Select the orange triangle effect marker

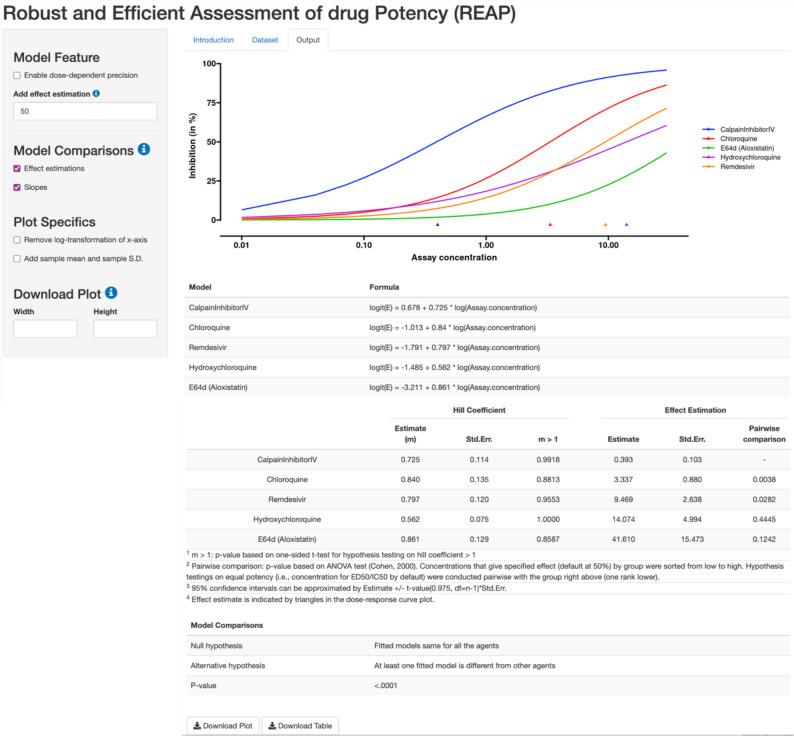[x=605, y=225]
